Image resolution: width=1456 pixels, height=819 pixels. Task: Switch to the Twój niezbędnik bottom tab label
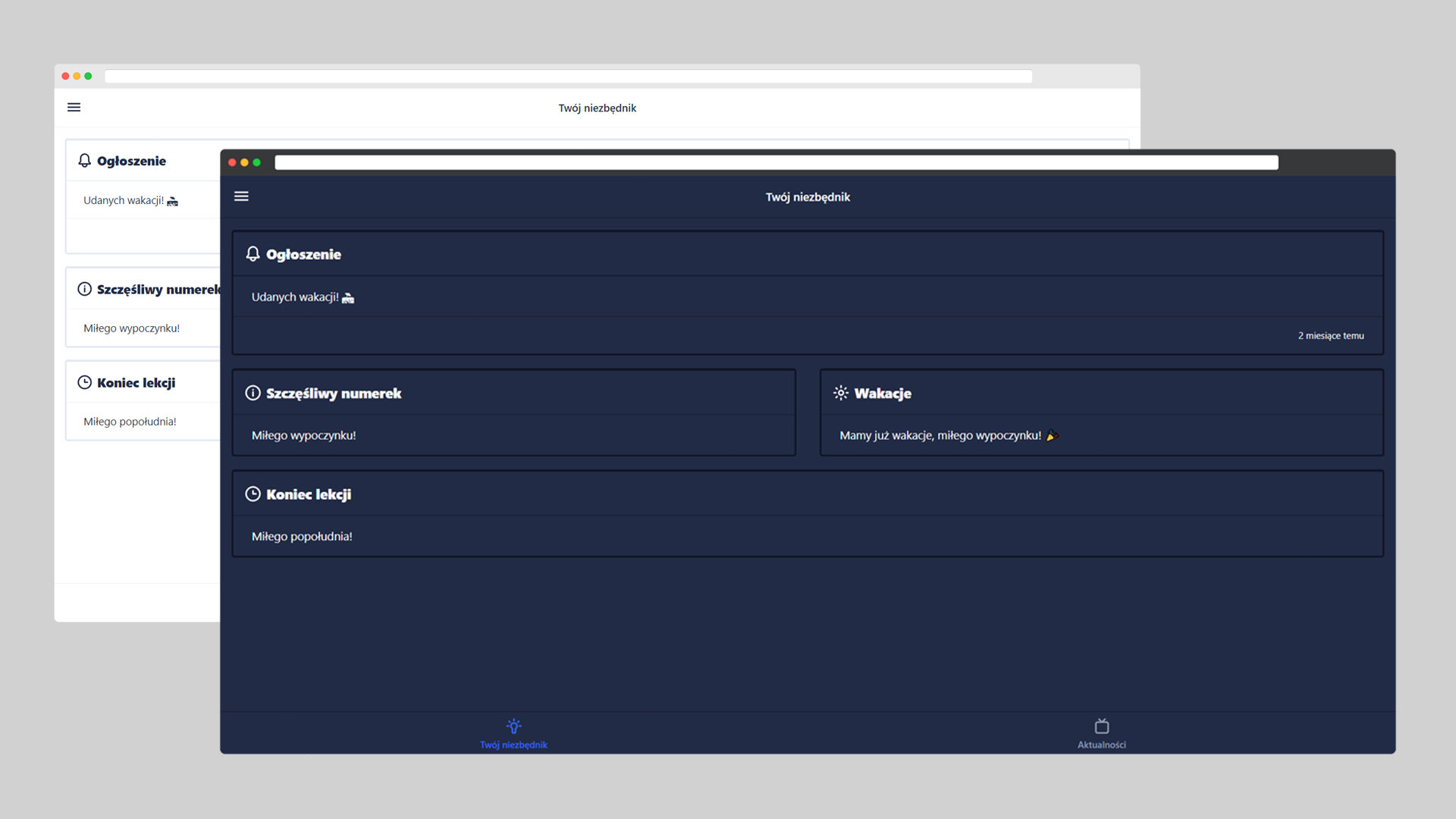pyautogui.click(x=513, y=745)
